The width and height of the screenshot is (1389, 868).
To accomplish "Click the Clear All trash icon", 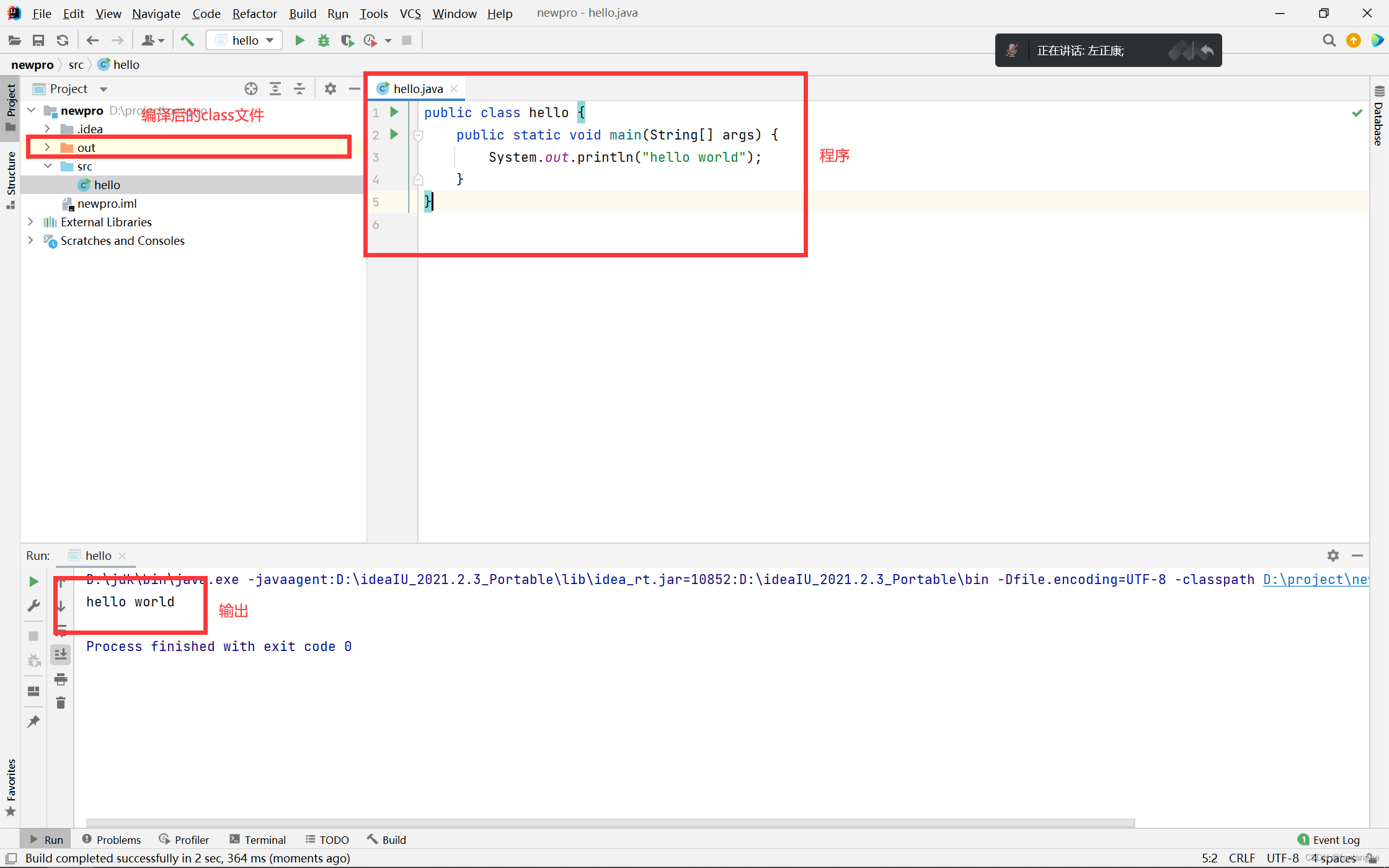I will pyautogui.click(x=61, y=703).
